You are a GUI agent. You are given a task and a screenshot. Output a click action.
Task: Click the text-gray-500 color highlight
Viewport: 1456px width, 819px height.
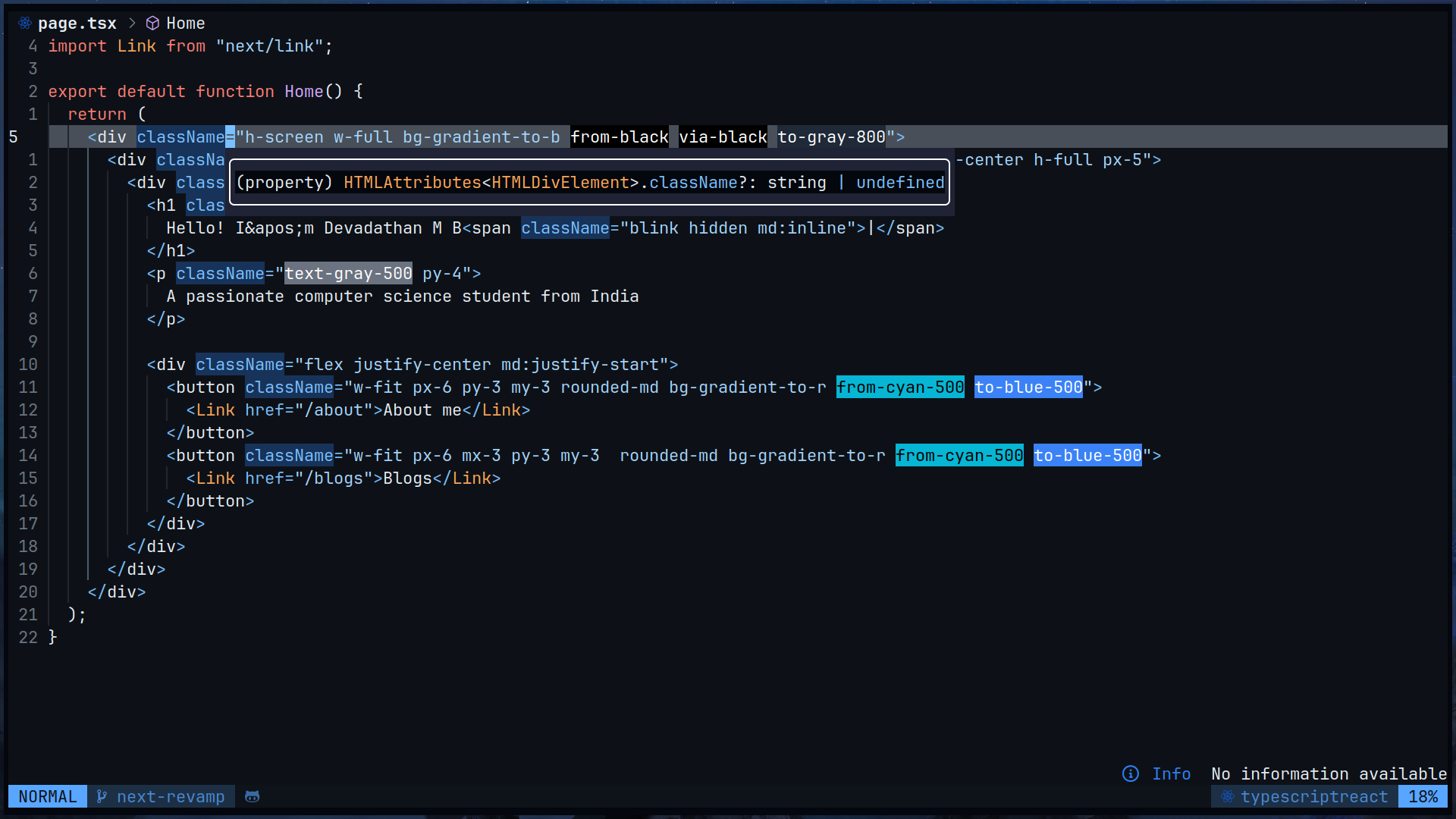coord(348,273)
